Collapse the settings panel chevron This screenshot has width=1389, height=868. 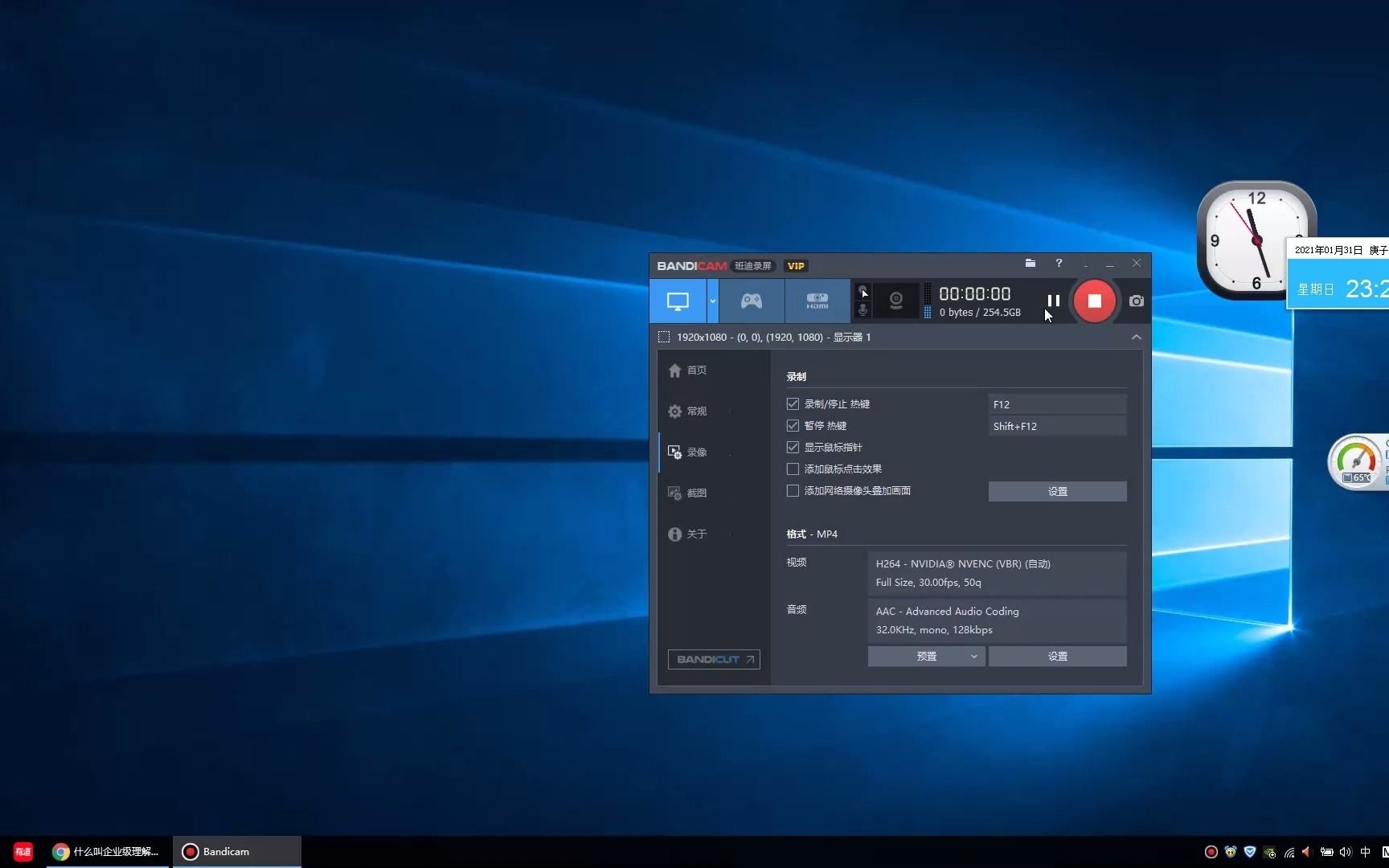point(1136,337)
